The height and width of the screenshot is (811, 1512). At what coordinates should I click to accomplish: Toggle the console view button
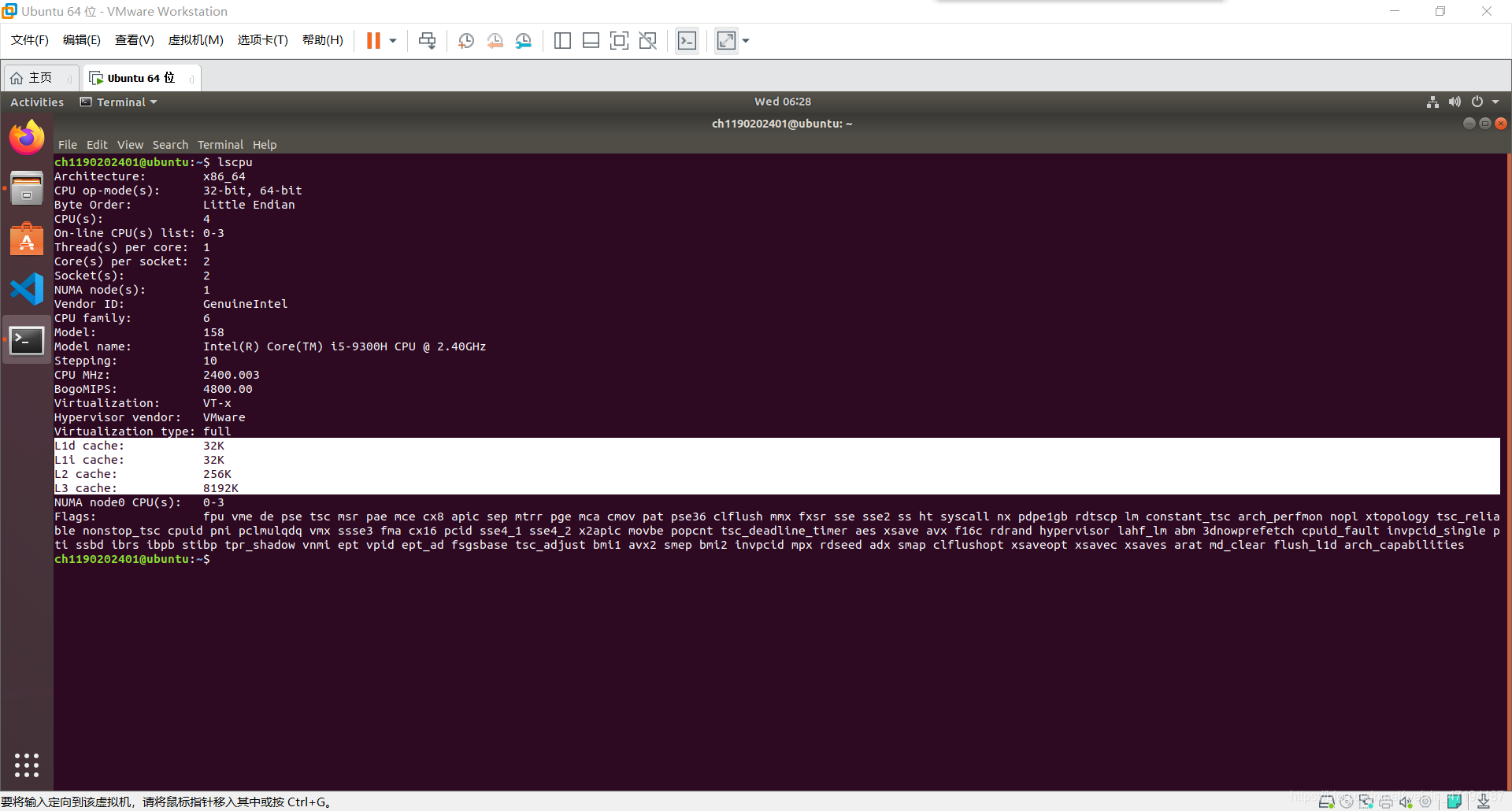pos(687,41)
